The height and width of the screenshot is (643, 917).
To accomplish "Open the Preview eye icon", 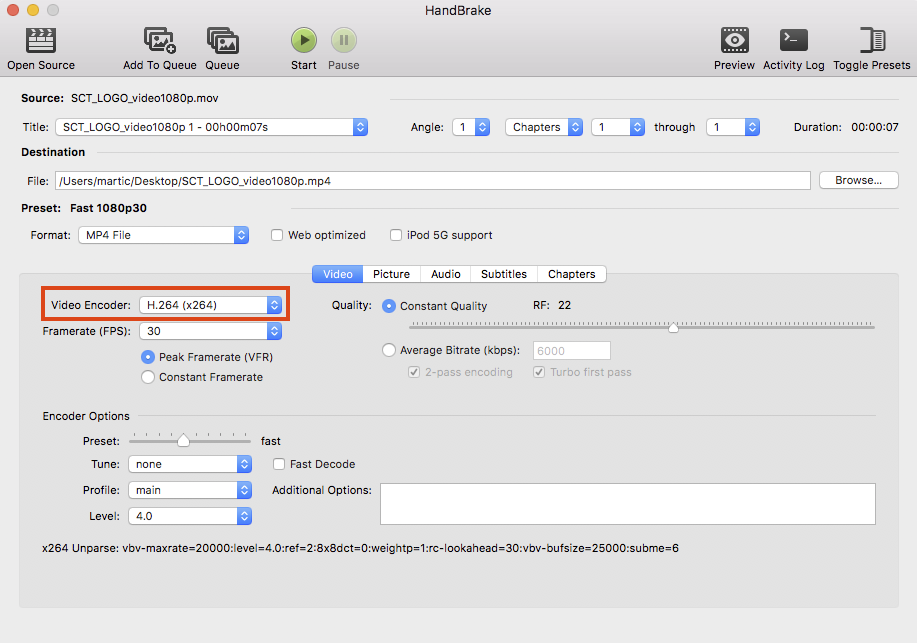I will point(734,40).
